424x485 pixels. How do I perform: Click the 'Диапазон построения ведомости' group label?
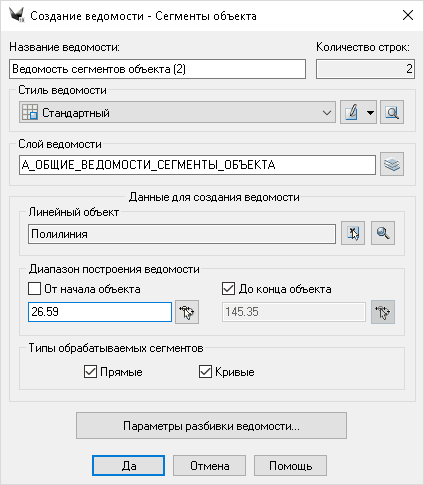pos(114,269)
